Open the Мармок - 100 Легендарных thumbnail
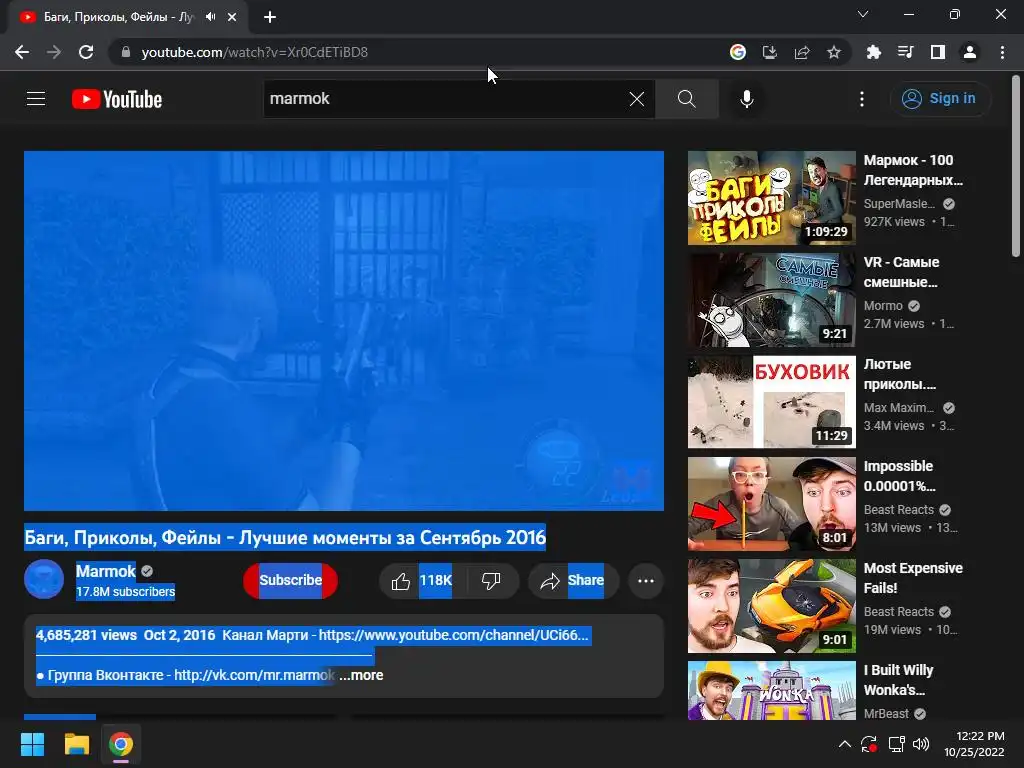1024x768 pixels. pos(771,199)
